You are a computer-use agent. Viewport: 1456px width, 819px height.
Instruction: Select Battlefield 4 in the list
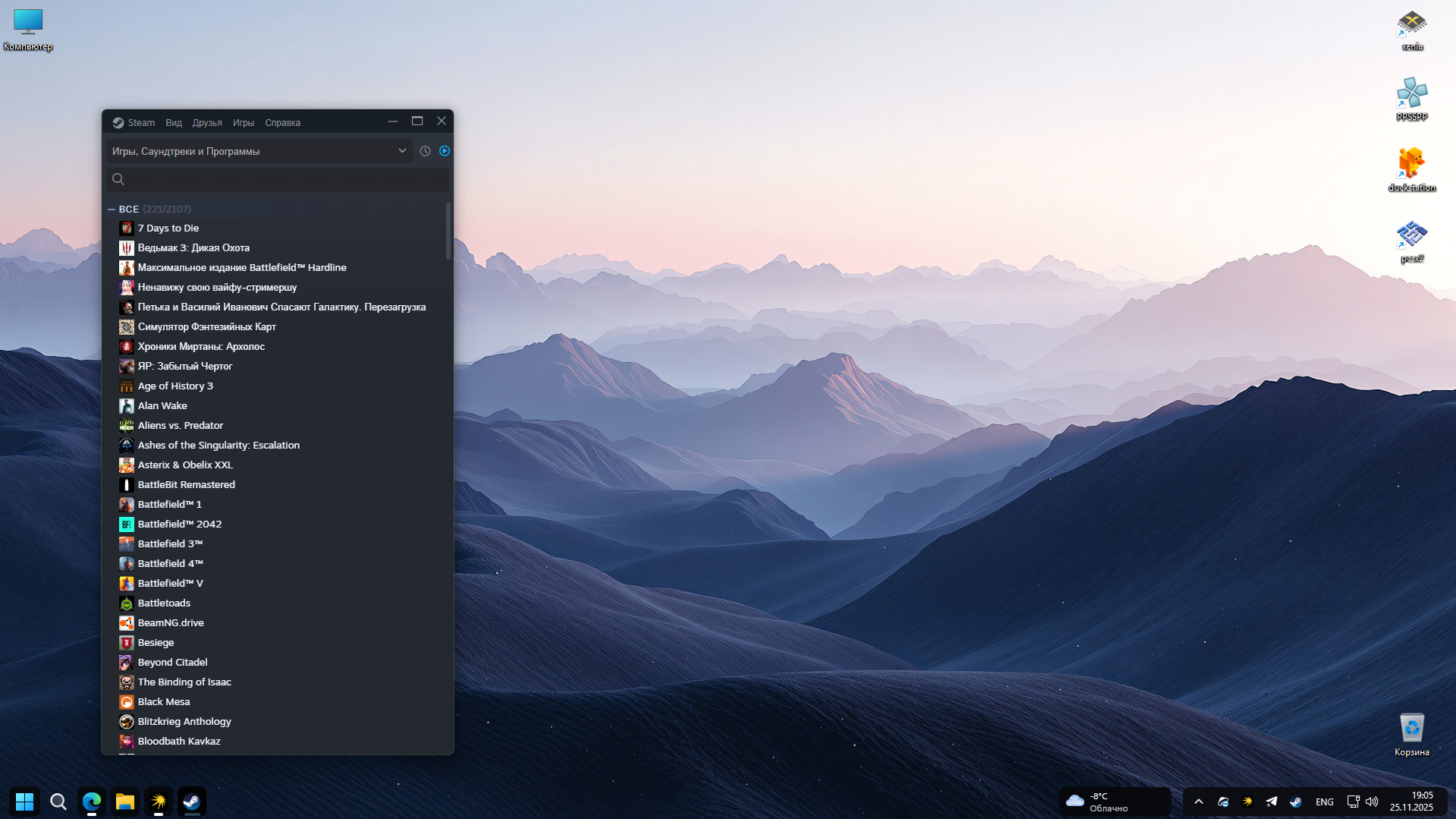pos(278,563)
